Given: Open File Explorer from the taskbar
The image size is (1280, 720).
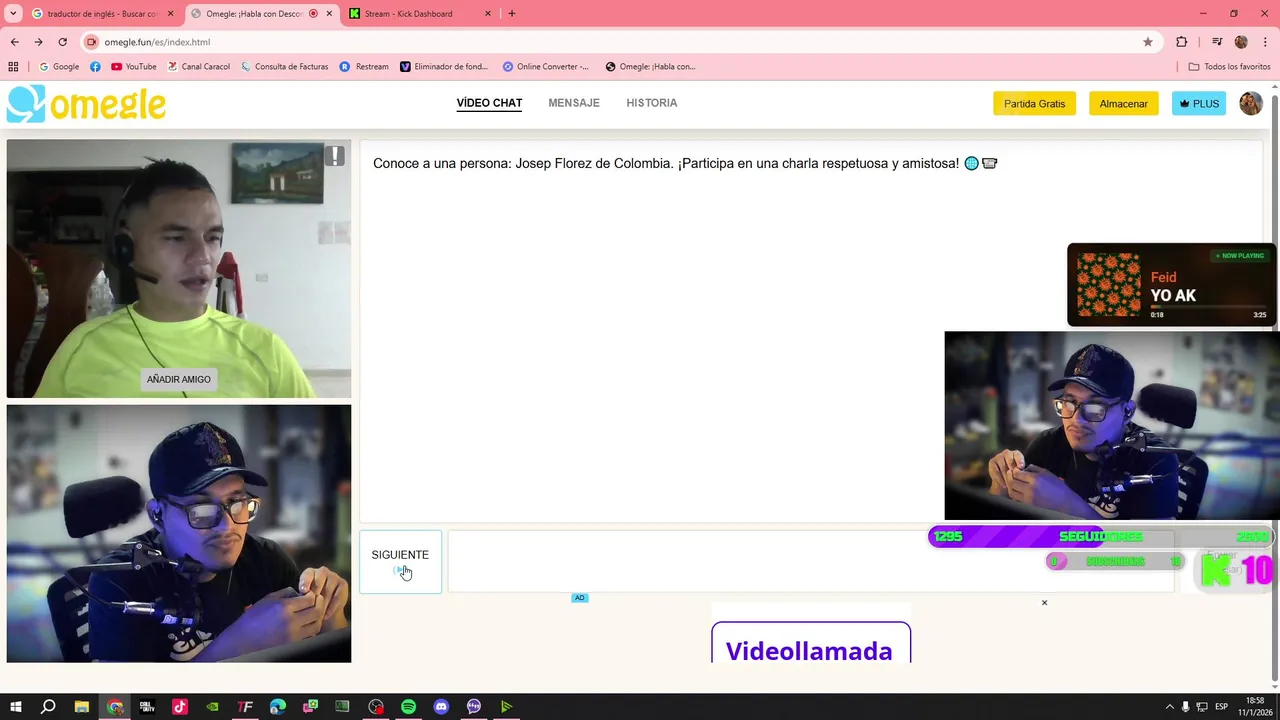Looking at the screenshot, I should (82, 707).
